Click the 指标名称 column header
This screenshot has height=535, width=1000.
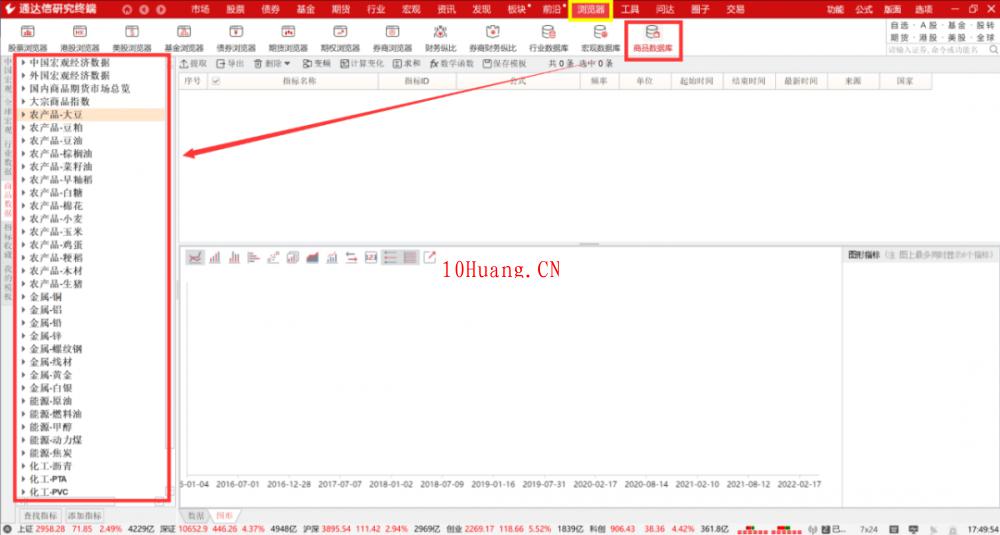(300, 81)
